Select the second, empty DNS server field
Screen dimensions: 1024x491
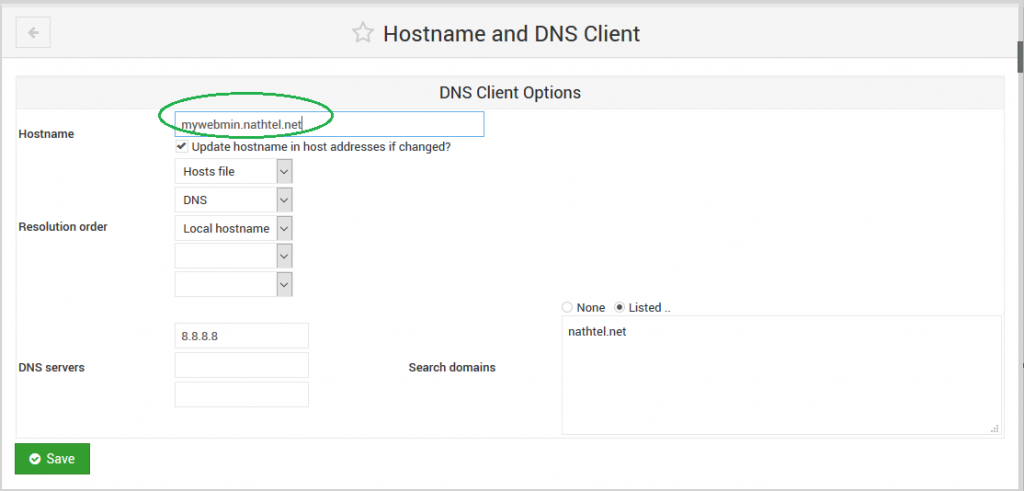pyautogui.click(x=241, y=365)
